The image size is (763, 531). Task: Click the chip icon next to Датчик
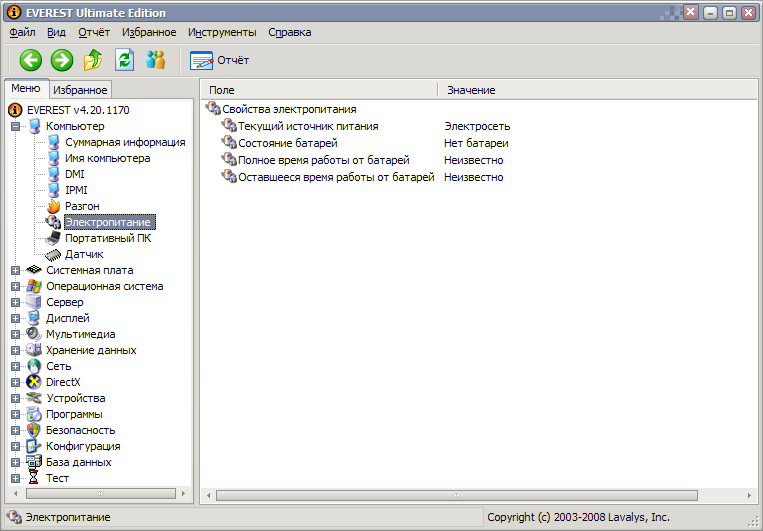(53, 254)
